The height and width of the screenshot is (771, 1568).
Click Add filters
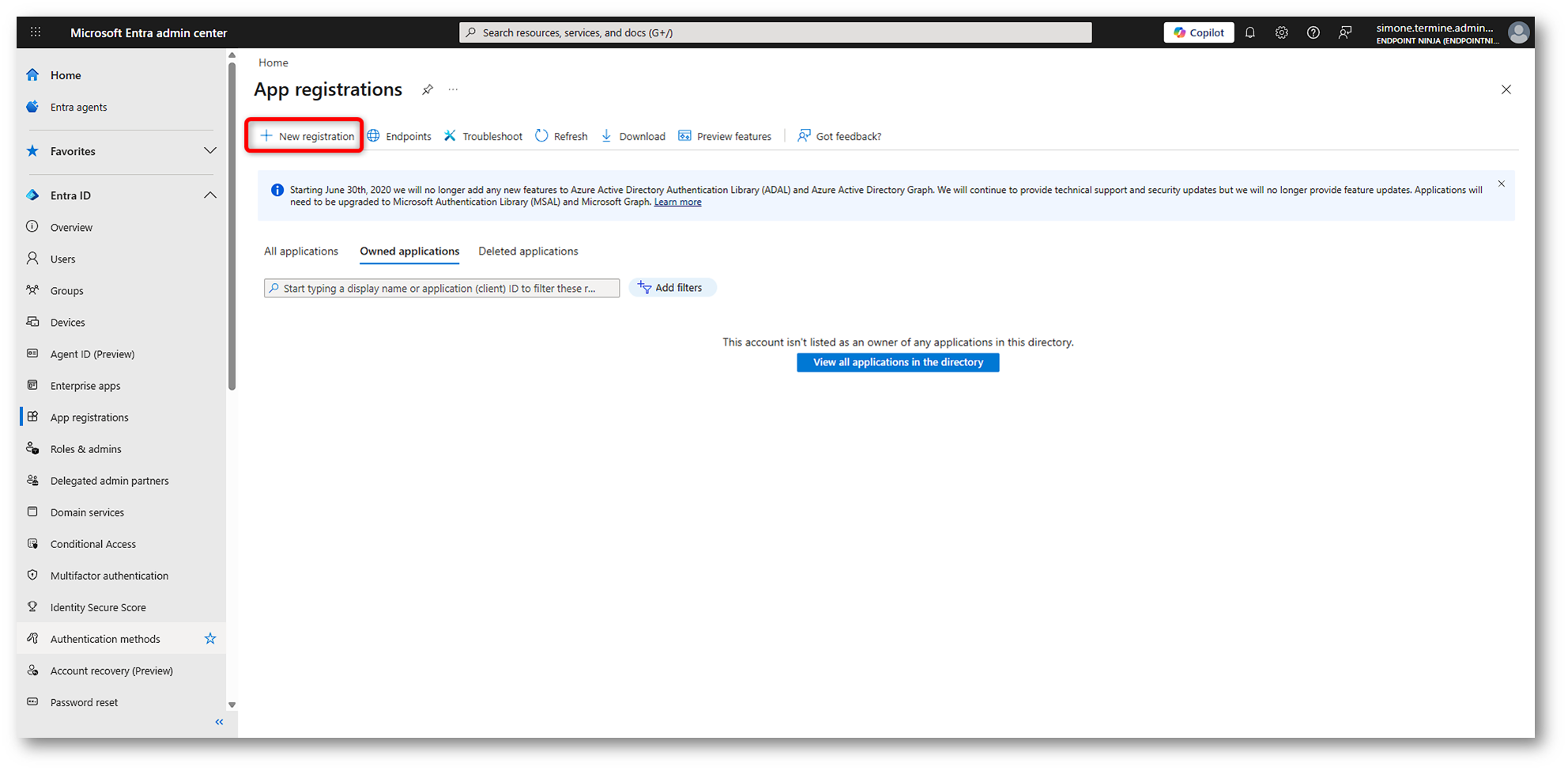[x=672, y=288]
